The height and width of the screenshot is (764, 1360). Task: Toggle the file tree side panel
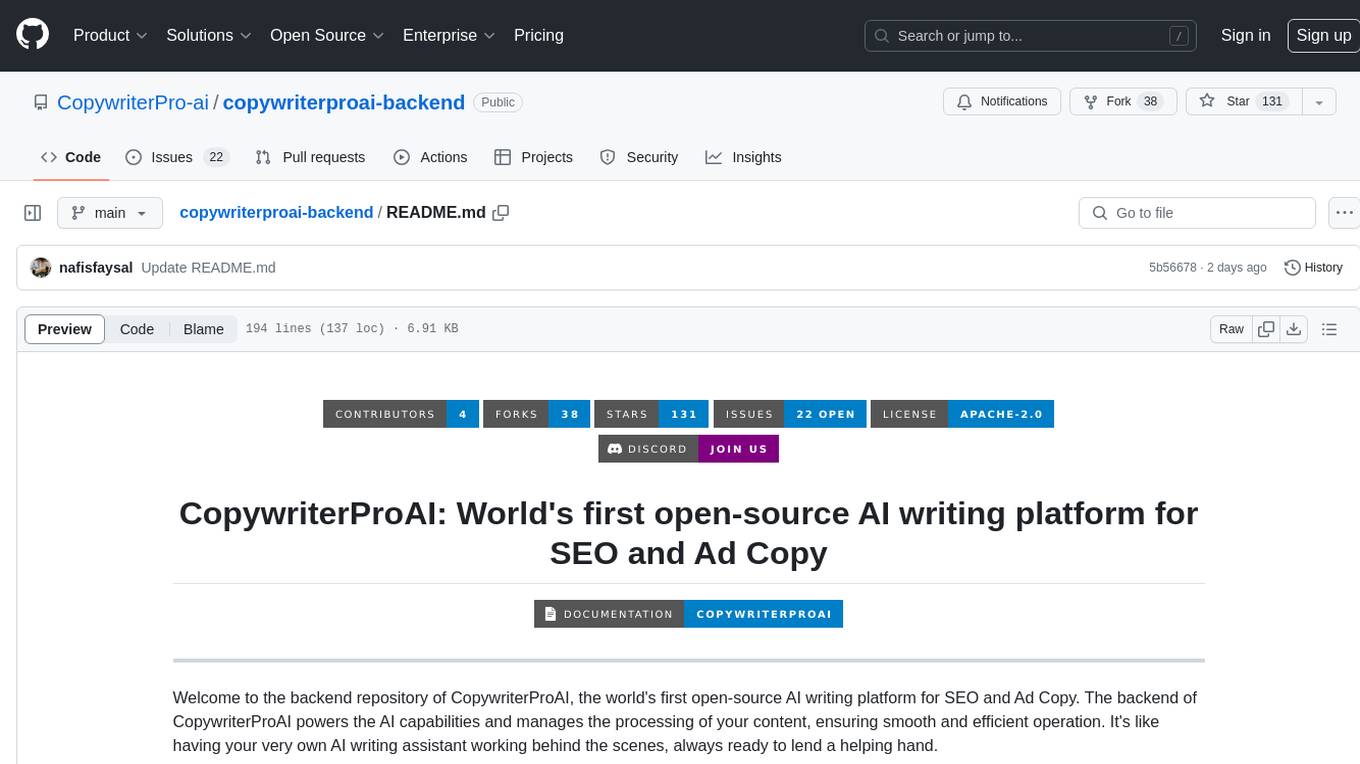33,213
